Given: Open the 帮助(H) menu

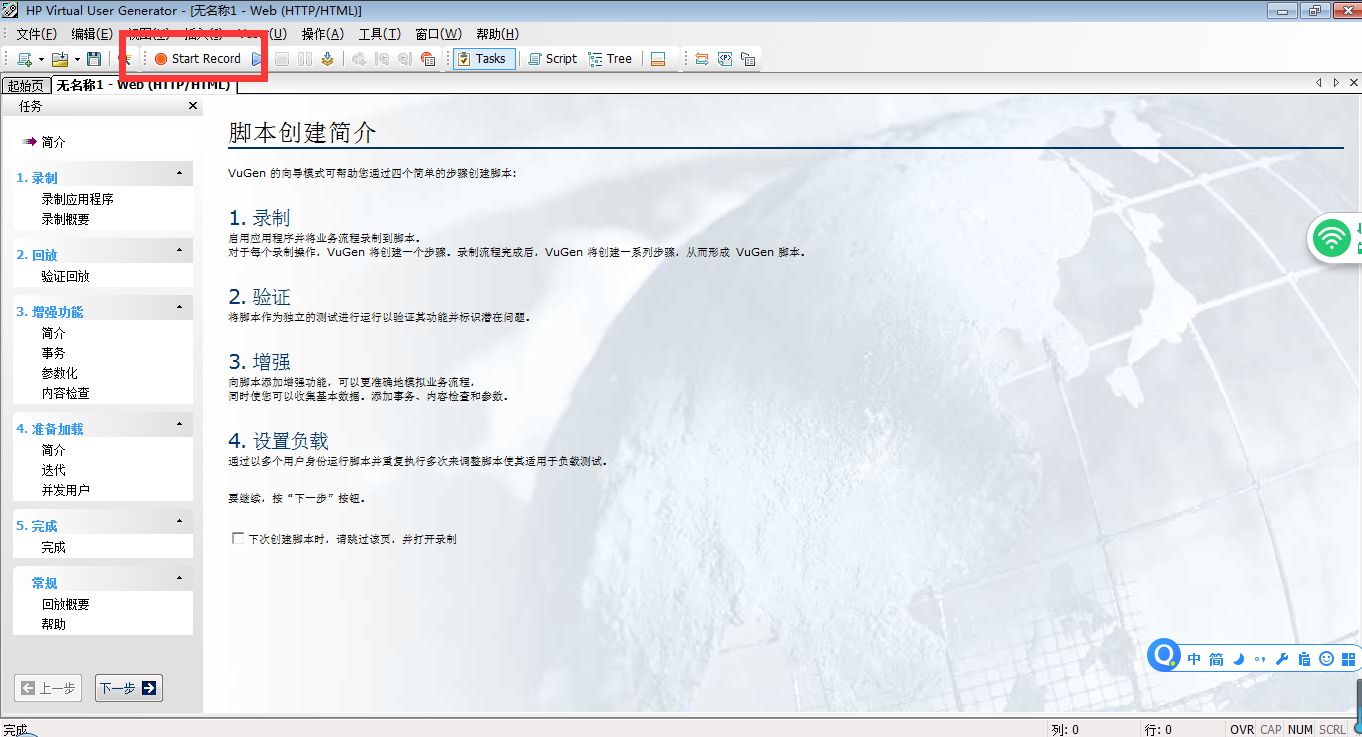Looking at the screenshot, I should click(x=497, y=34).
